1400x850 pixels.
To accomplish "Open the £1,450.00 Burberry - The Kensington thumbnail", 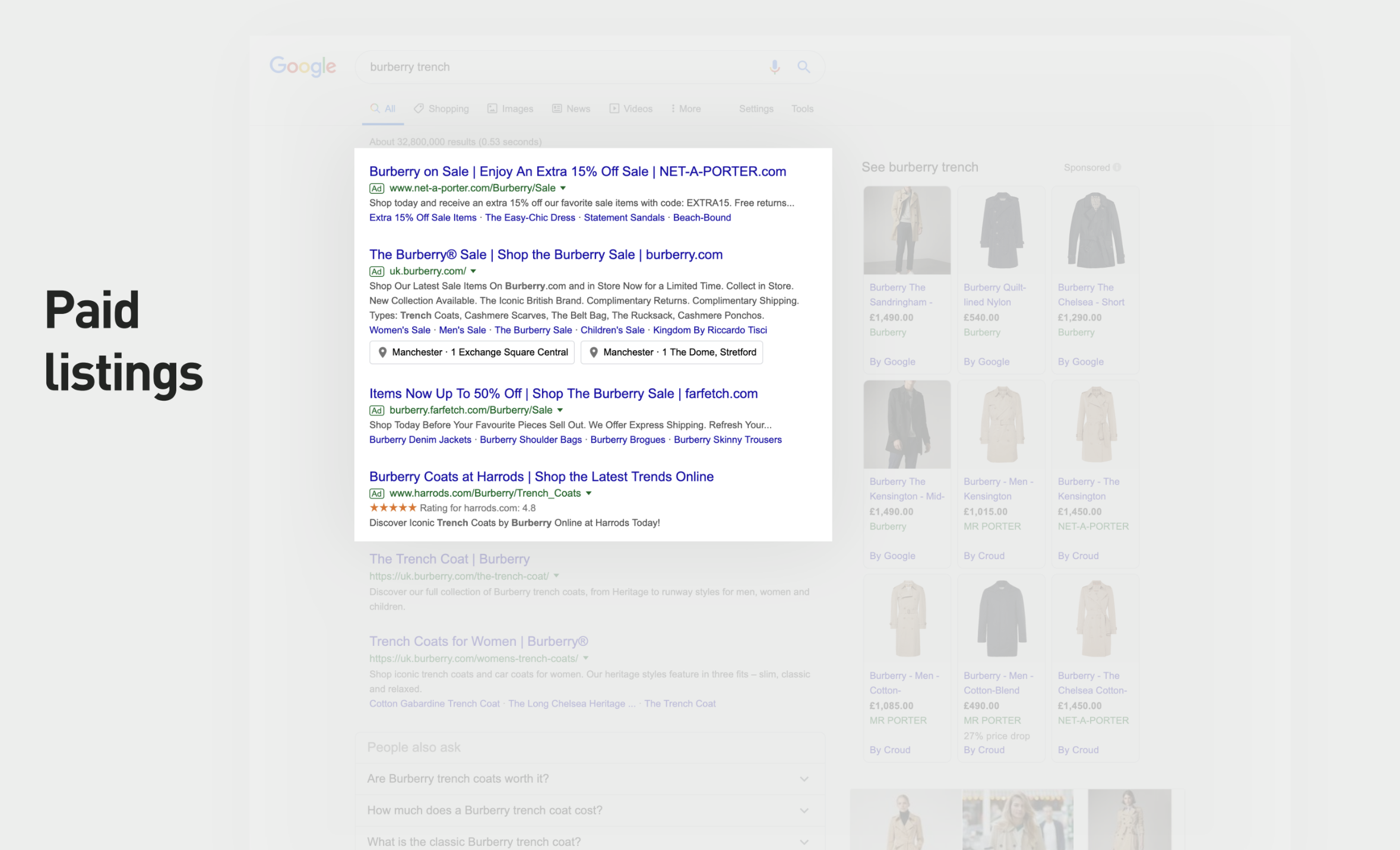I will [1095, 424].
